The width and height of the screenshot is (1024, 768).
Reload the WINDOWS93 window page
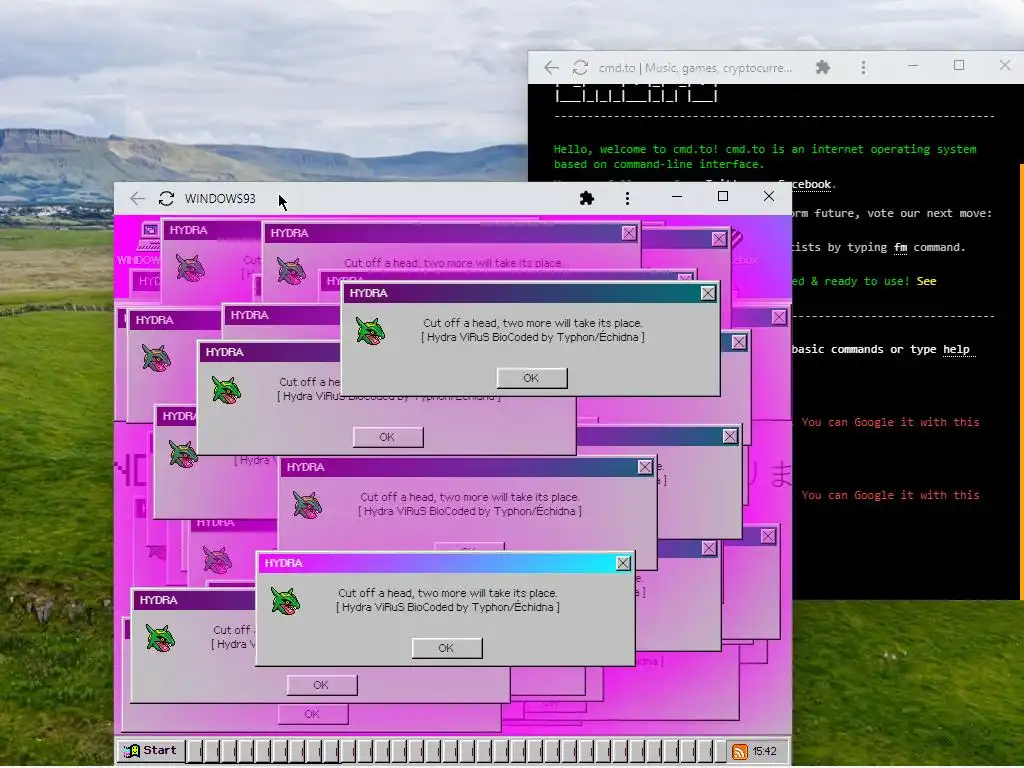(167, 199)
